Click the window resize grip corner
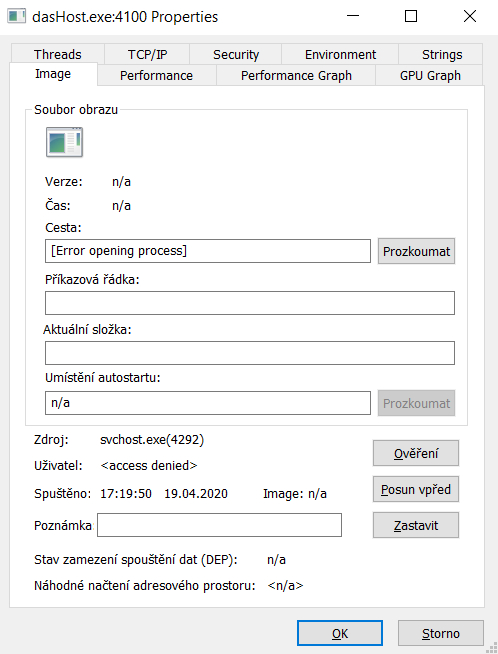Image resolution: width=498 pixels, height=654 pixels. pos(492,648)
